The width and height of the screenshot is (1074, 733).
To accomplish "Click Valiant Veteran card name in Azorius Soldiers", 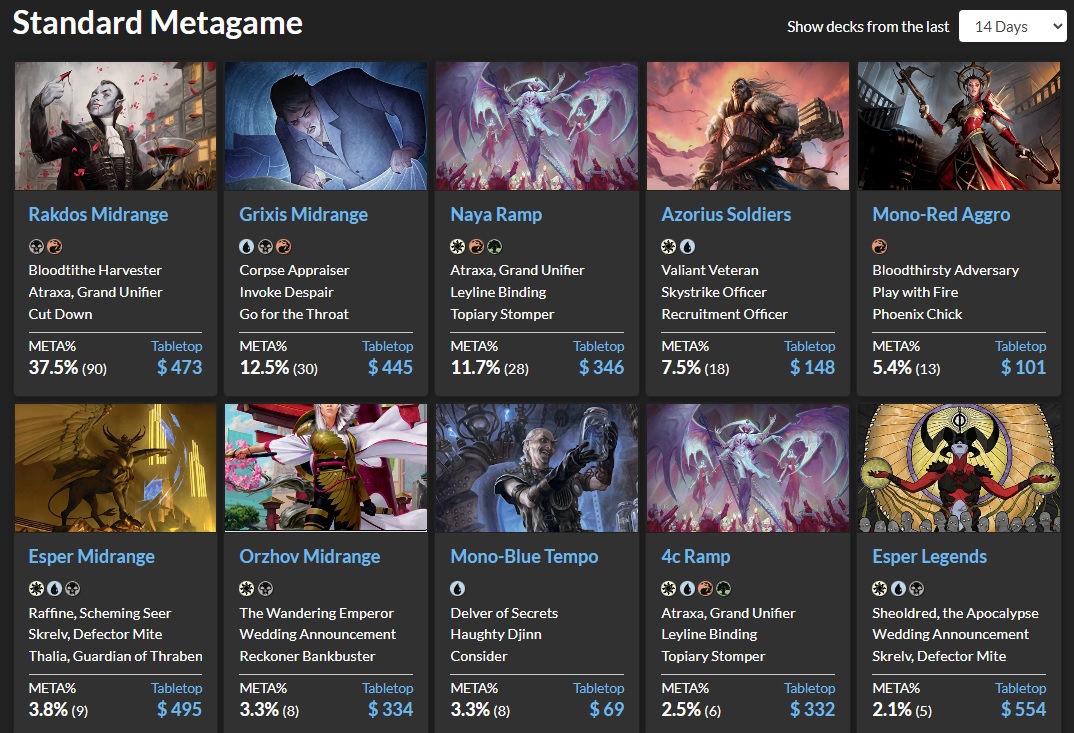I will (710, 270).
